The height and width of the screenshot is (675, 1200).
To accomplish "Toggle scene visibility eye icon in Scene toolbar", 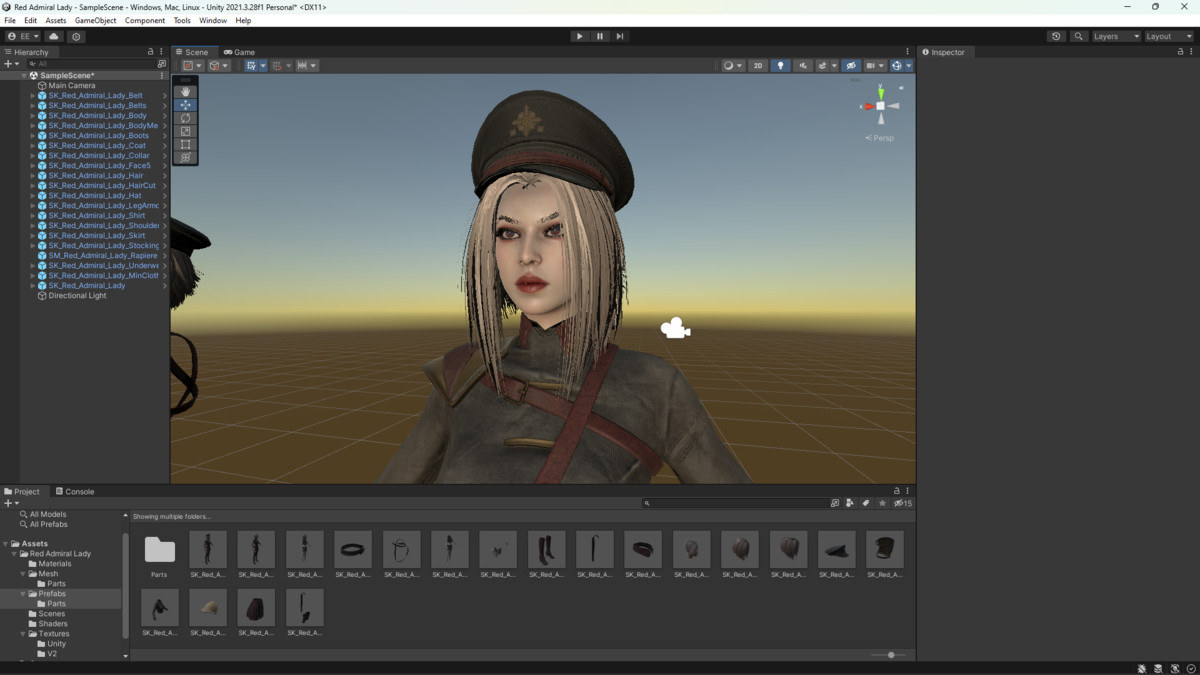I will (x=851, y=66).
